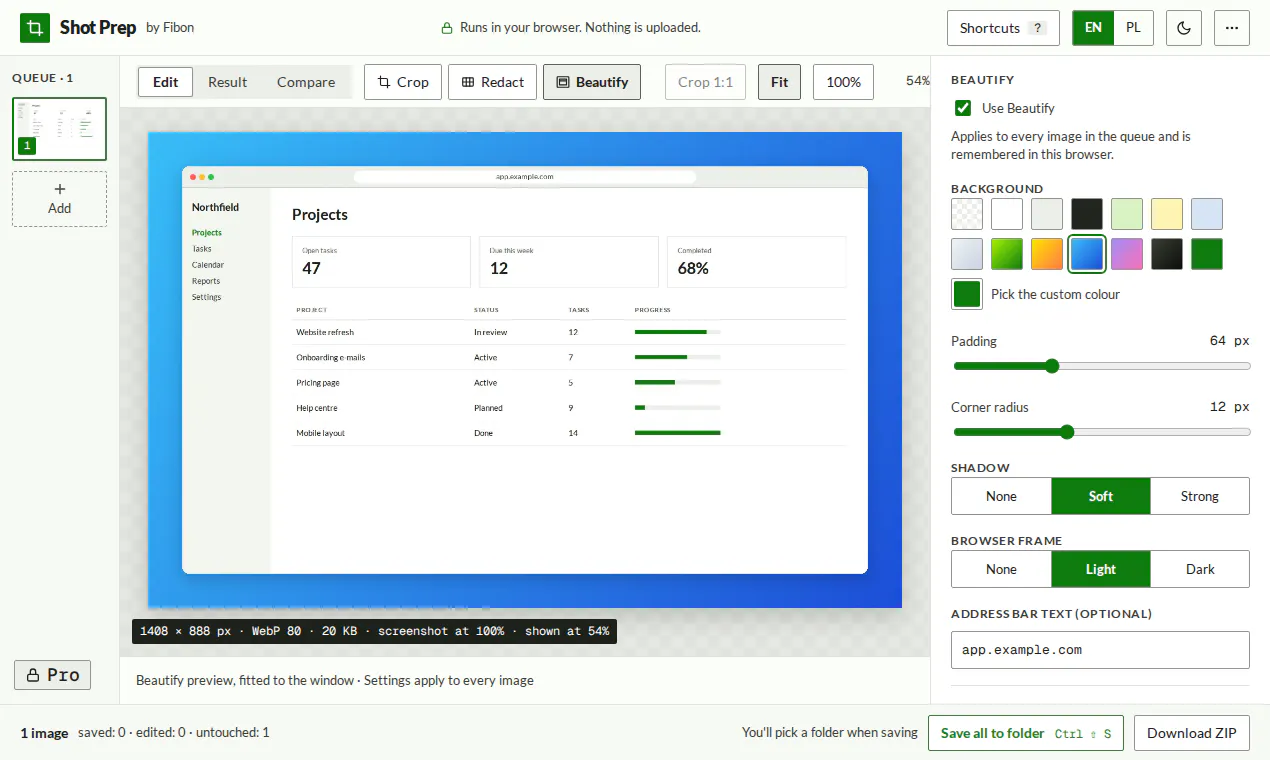The height and width of the screenshot is (760, 1270).
Task: Activate the Redact tool
Action: coord(492,82)
